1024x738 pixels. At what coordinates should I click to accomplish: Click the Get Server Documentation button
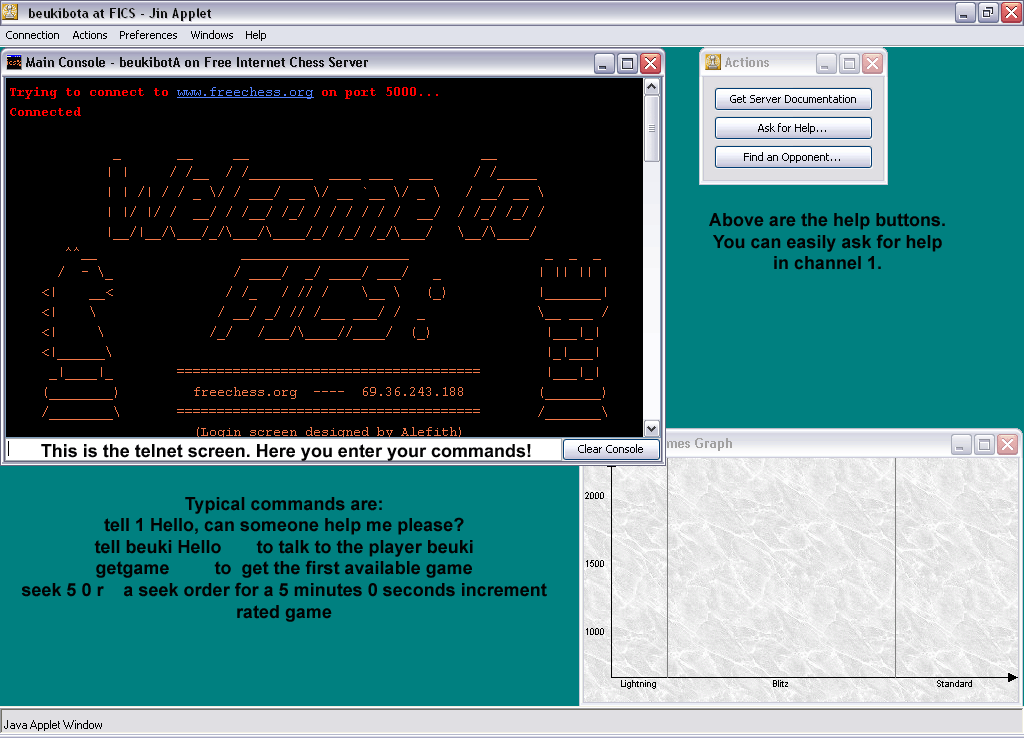coord(793,99)
